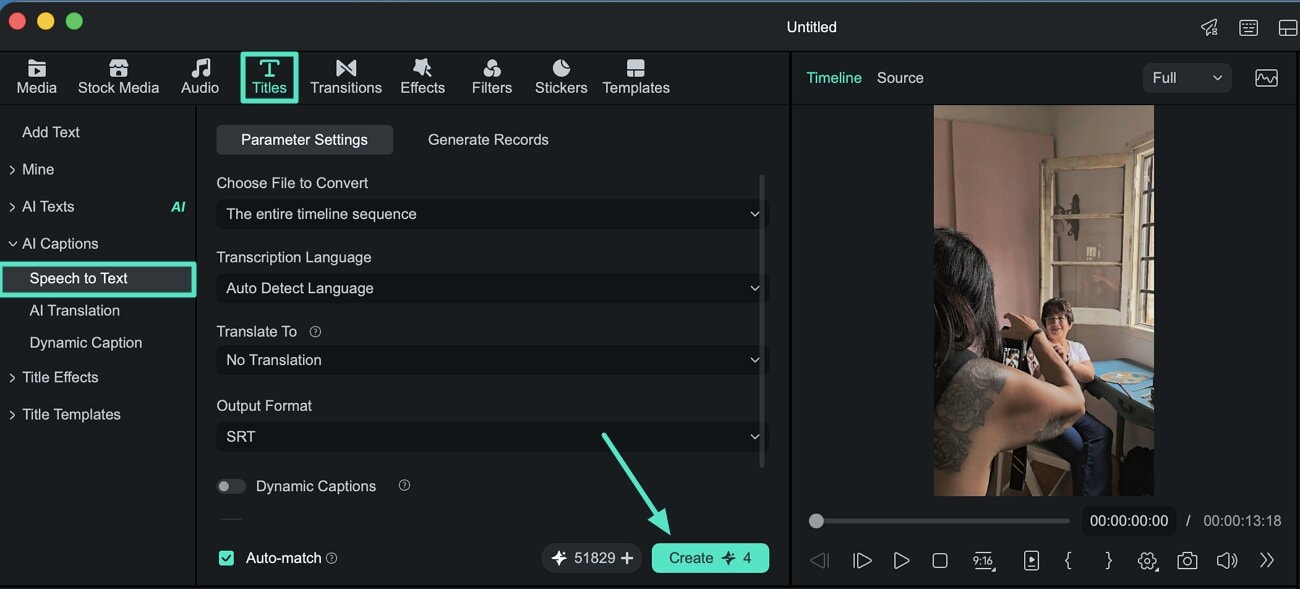Open the 9:16 aspect ratio selector
1300x589 pixels.
pos(984,561)
